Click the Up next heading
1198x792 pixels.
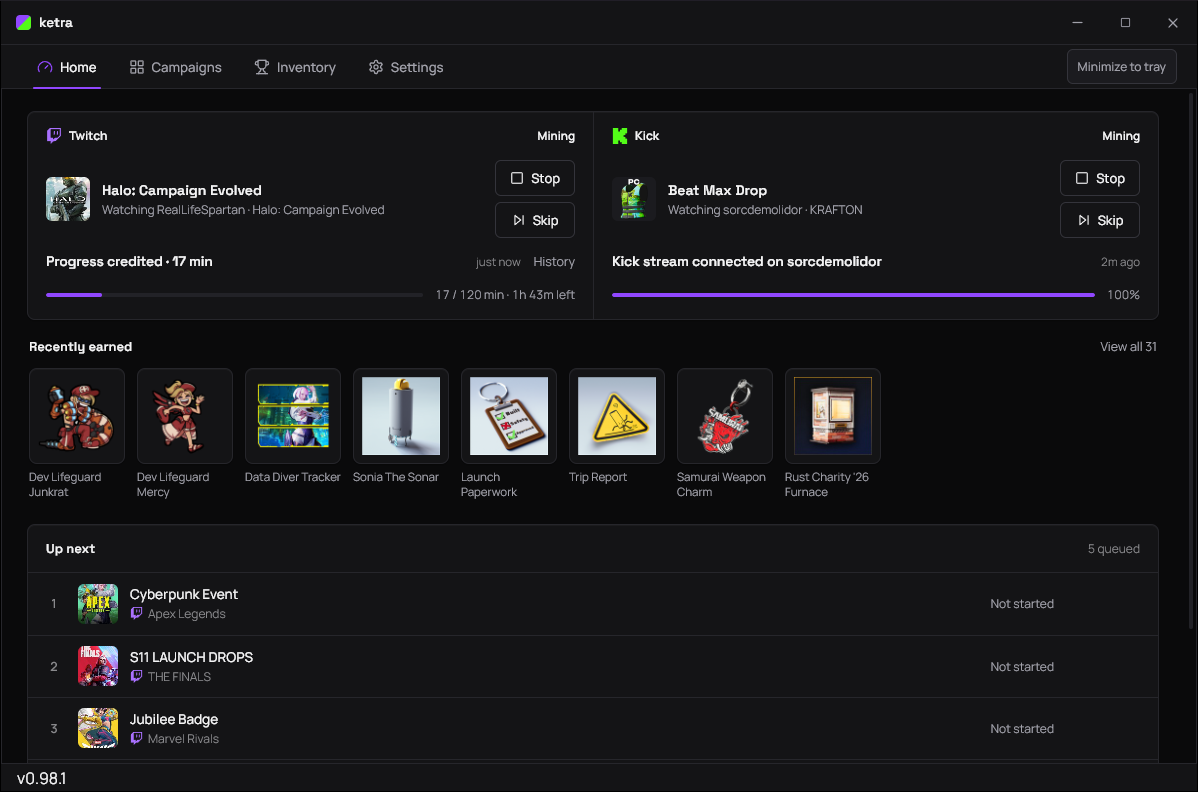pos(70,548)
